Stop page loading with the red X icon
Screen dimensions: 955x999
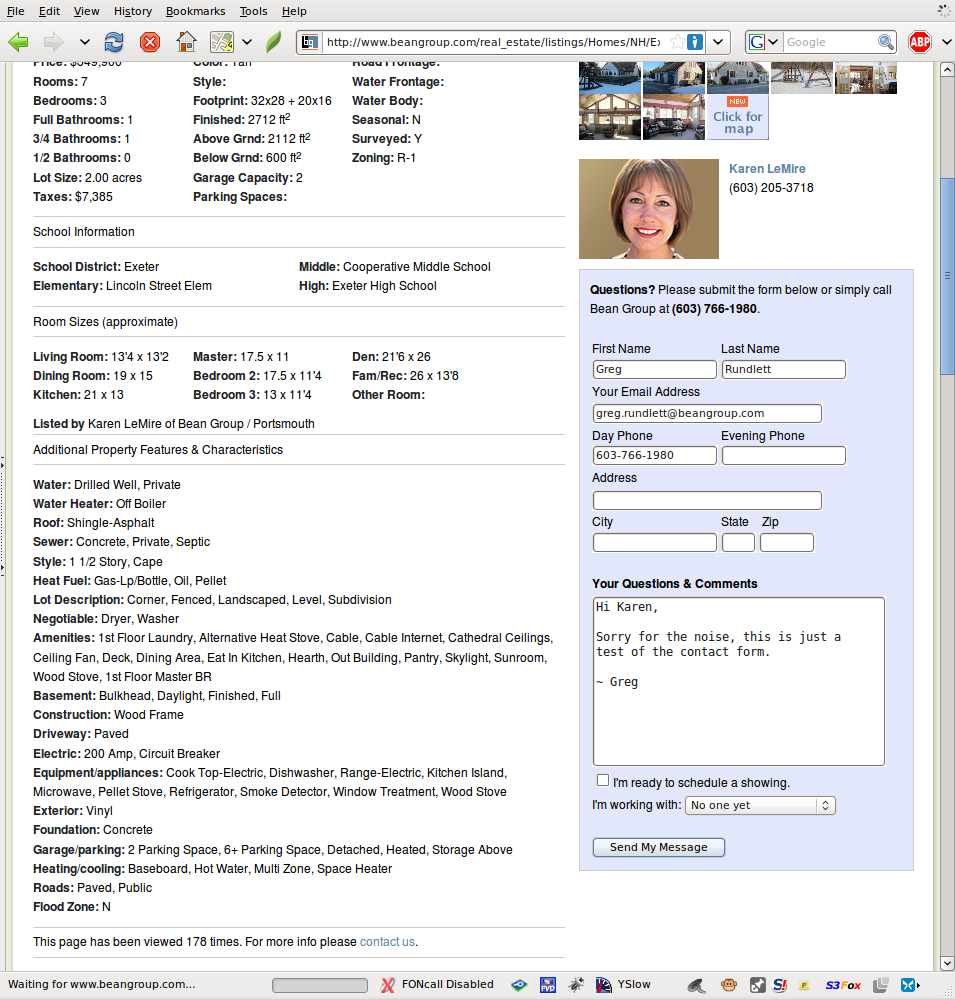click(150, 42)
